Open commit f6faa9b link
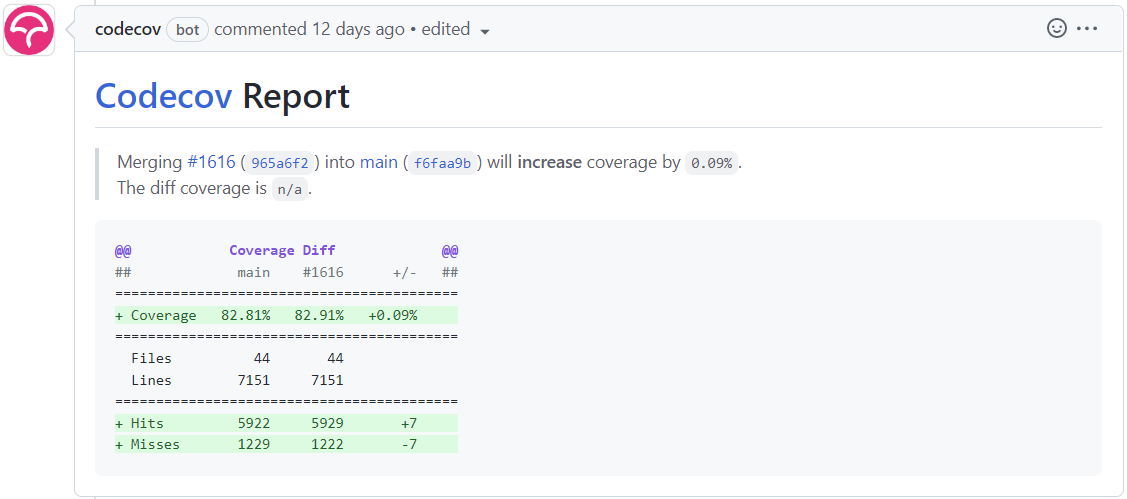The height and width of the screenshot is (499, 1127). pos(443,163)
